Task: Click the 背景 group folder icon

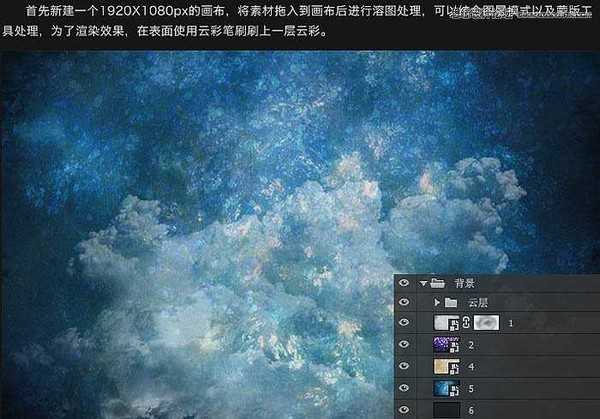Action: (436, 283)
